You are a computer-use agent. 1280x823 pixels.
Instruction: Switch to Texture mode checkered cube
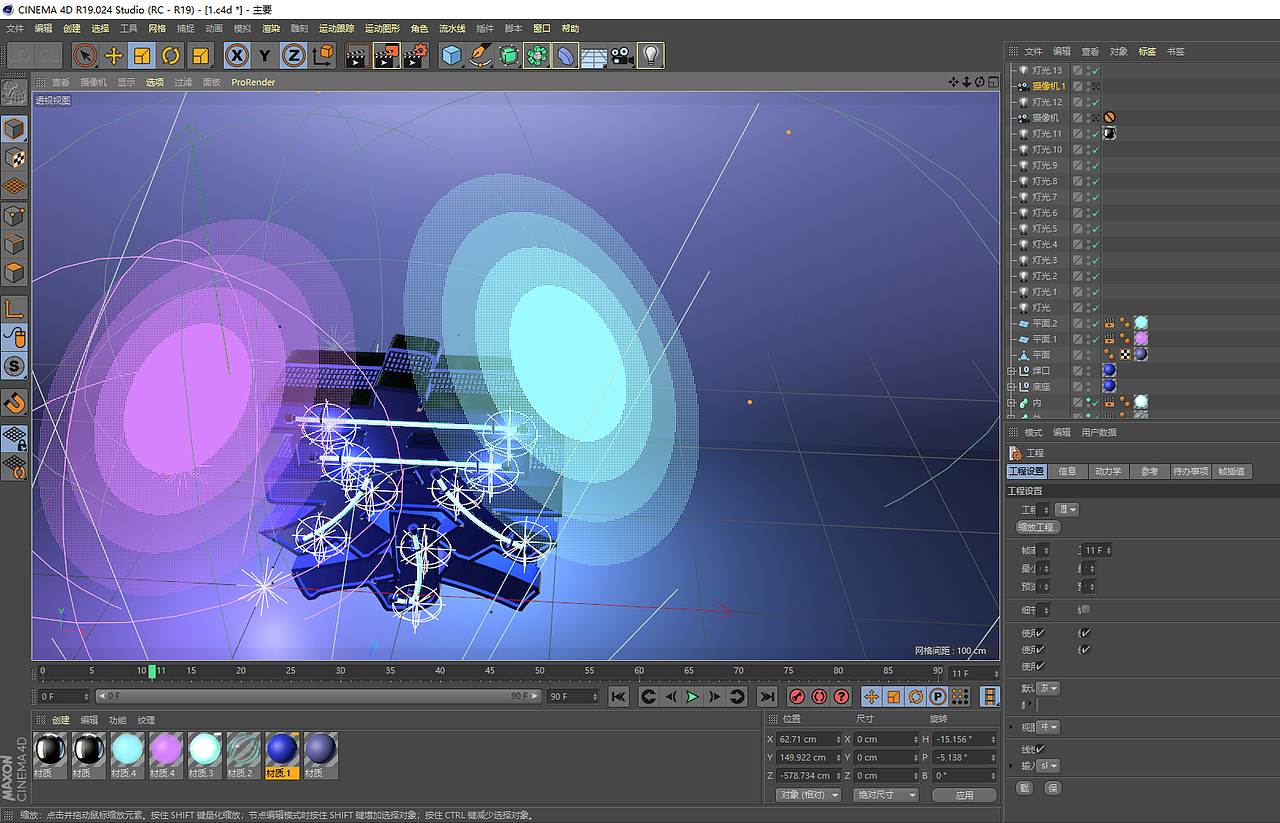[14, 157]
